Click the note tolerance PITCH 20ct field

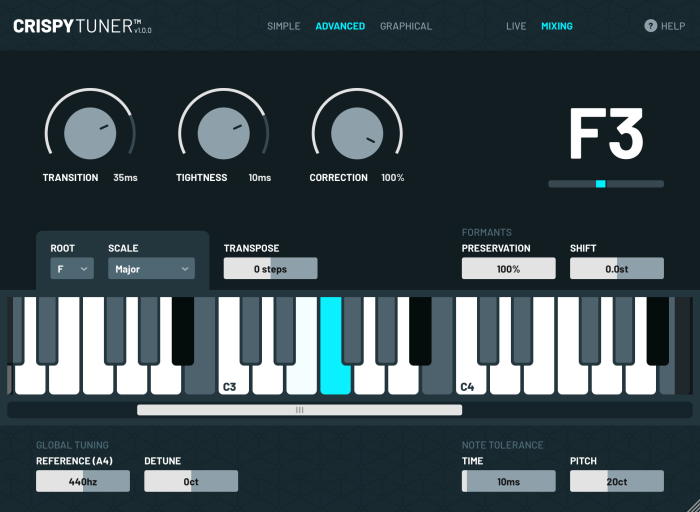[617, 481]
